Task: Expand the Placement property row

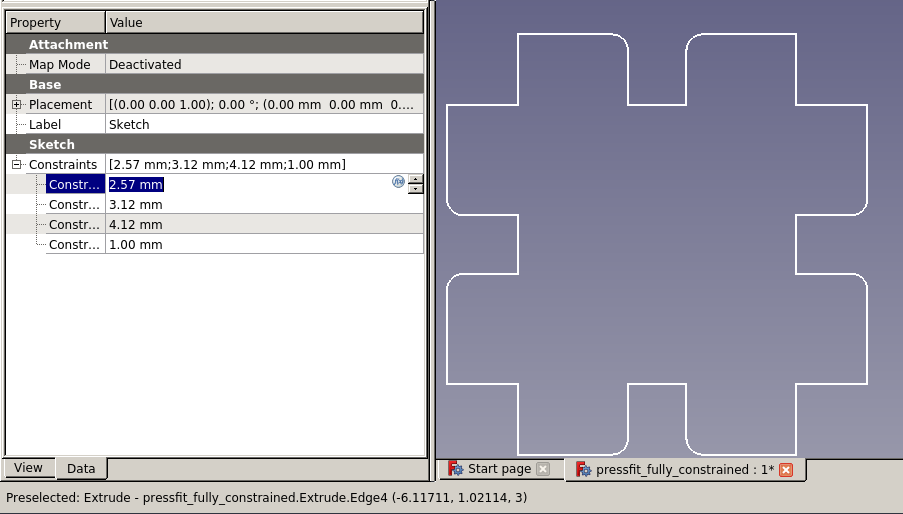Action: coord(17,104)
